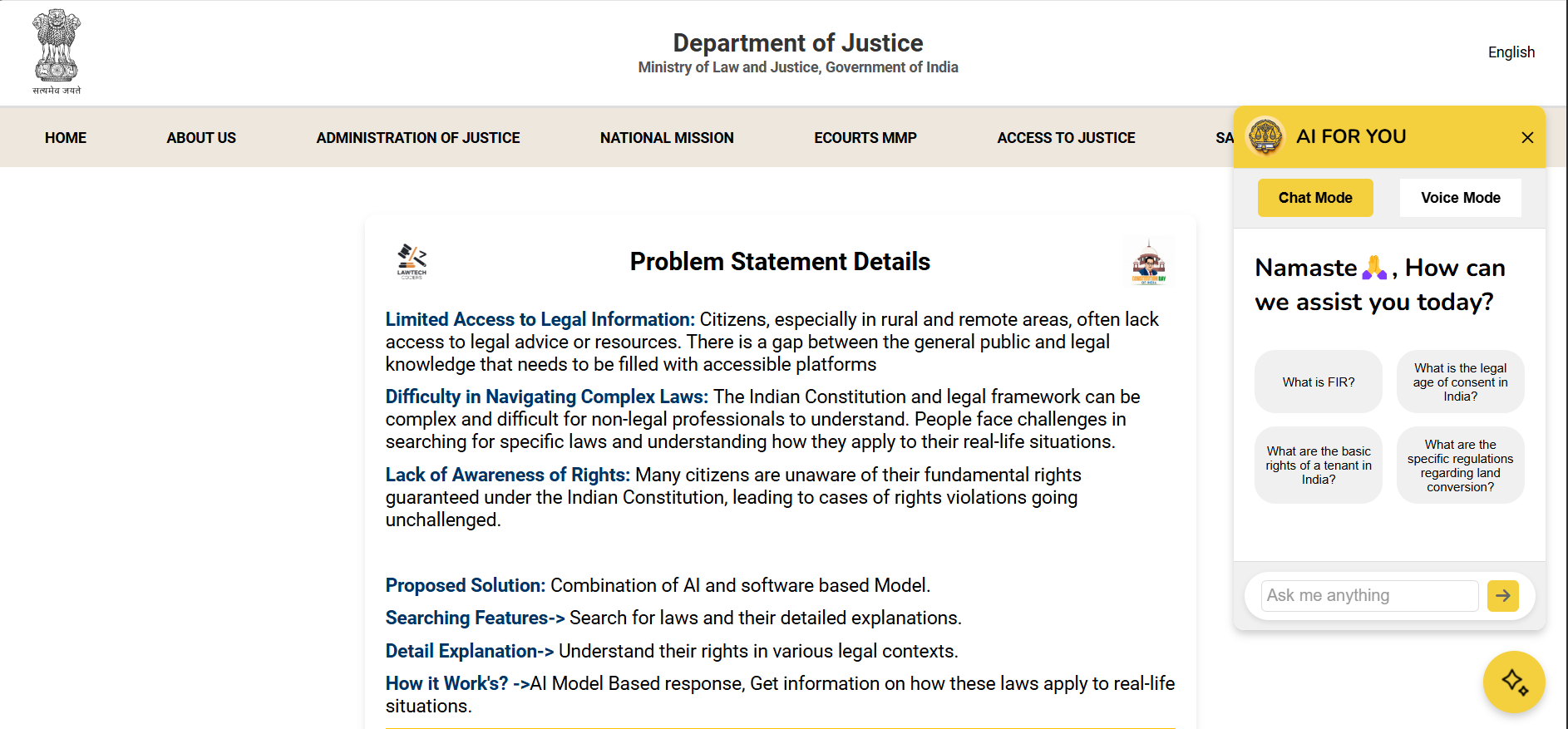Click the LawTech gavel logo icon
The height and width of the screenshot is (729, 1568).
(412, 261)
